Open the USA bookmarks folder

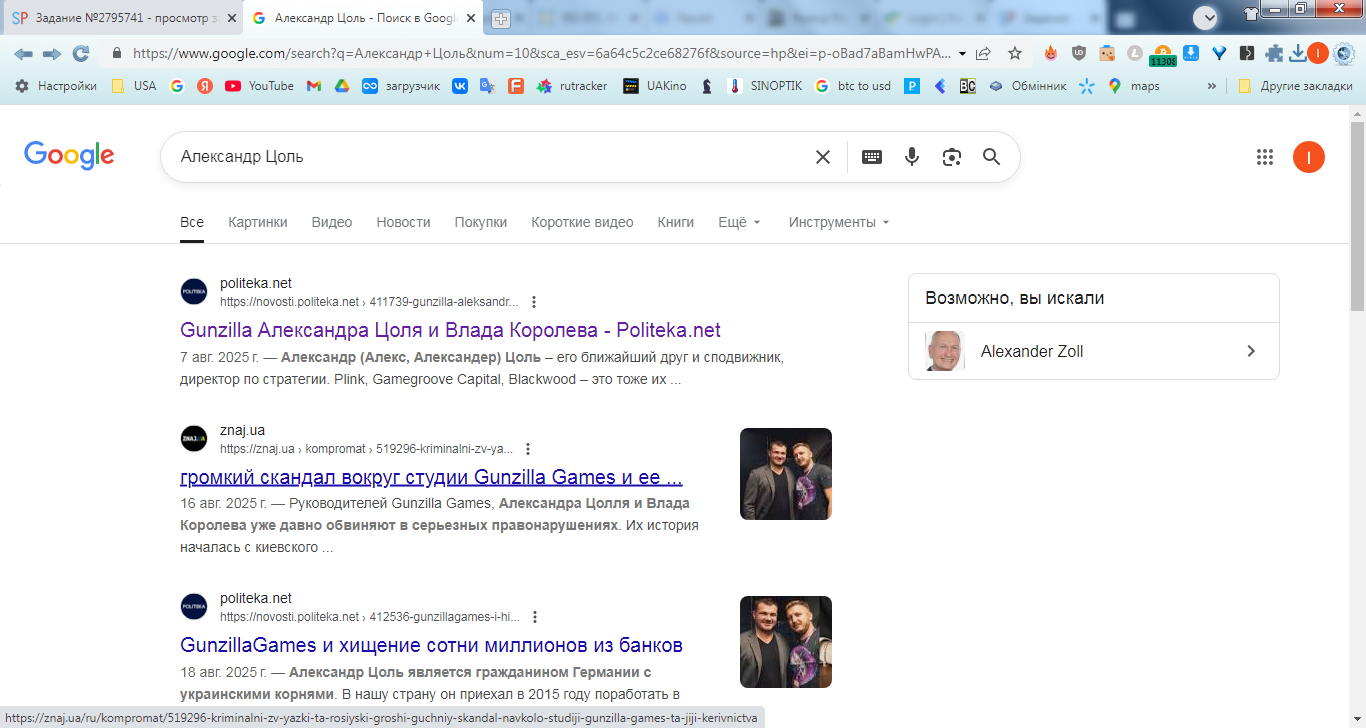(x=134, y=86)
